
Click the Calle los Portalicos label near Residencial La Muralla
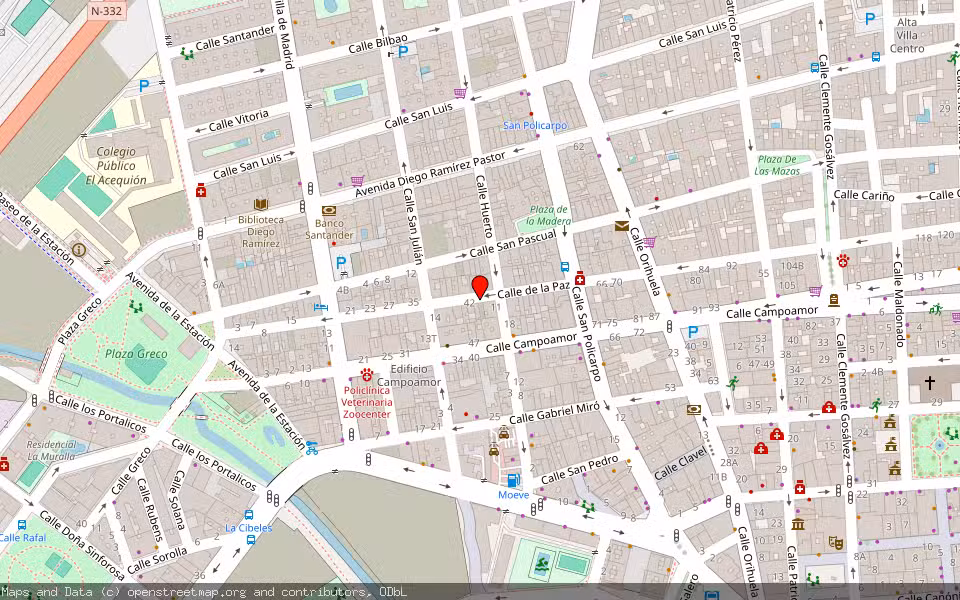(100, 413)
